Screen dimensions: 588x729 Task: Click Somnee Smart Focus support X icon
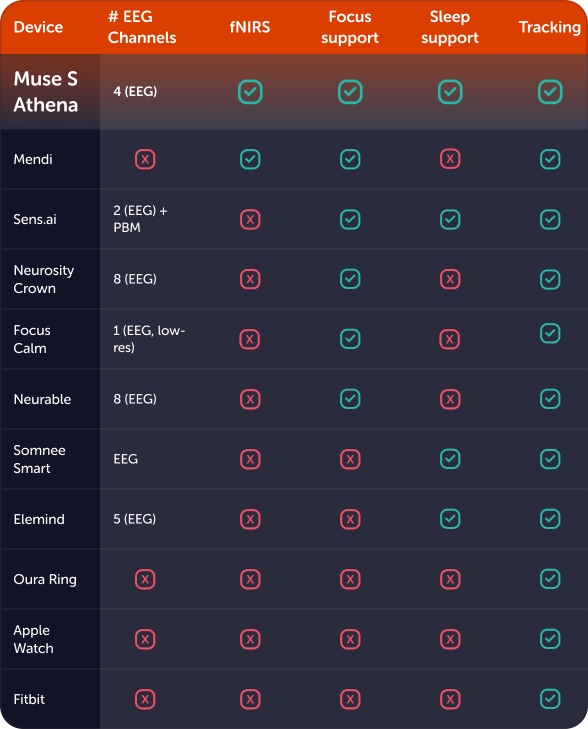point(350,459)
